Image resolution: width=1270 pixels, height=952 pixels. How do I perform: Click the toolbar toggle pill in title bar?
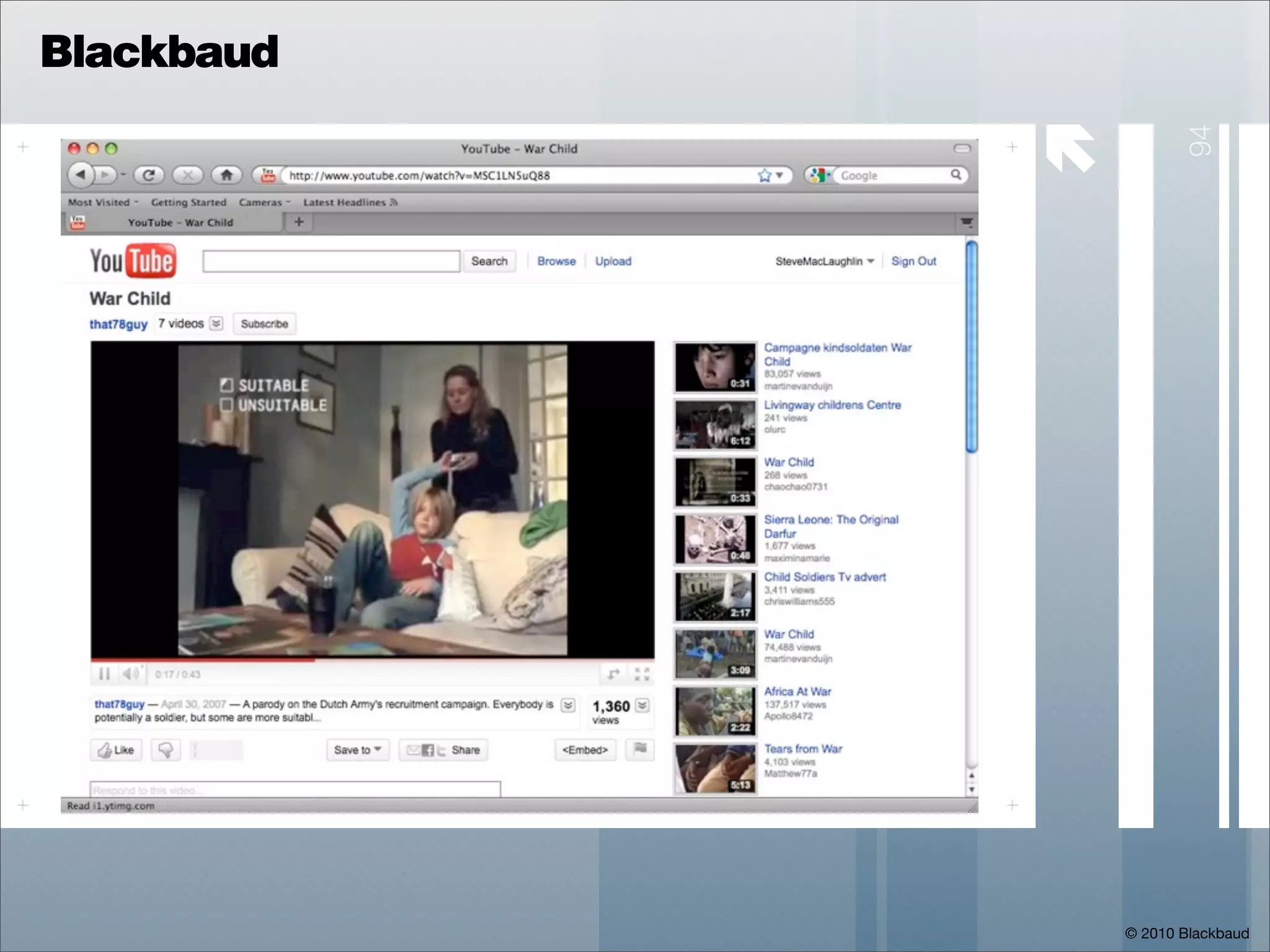[x=962, y=149]
